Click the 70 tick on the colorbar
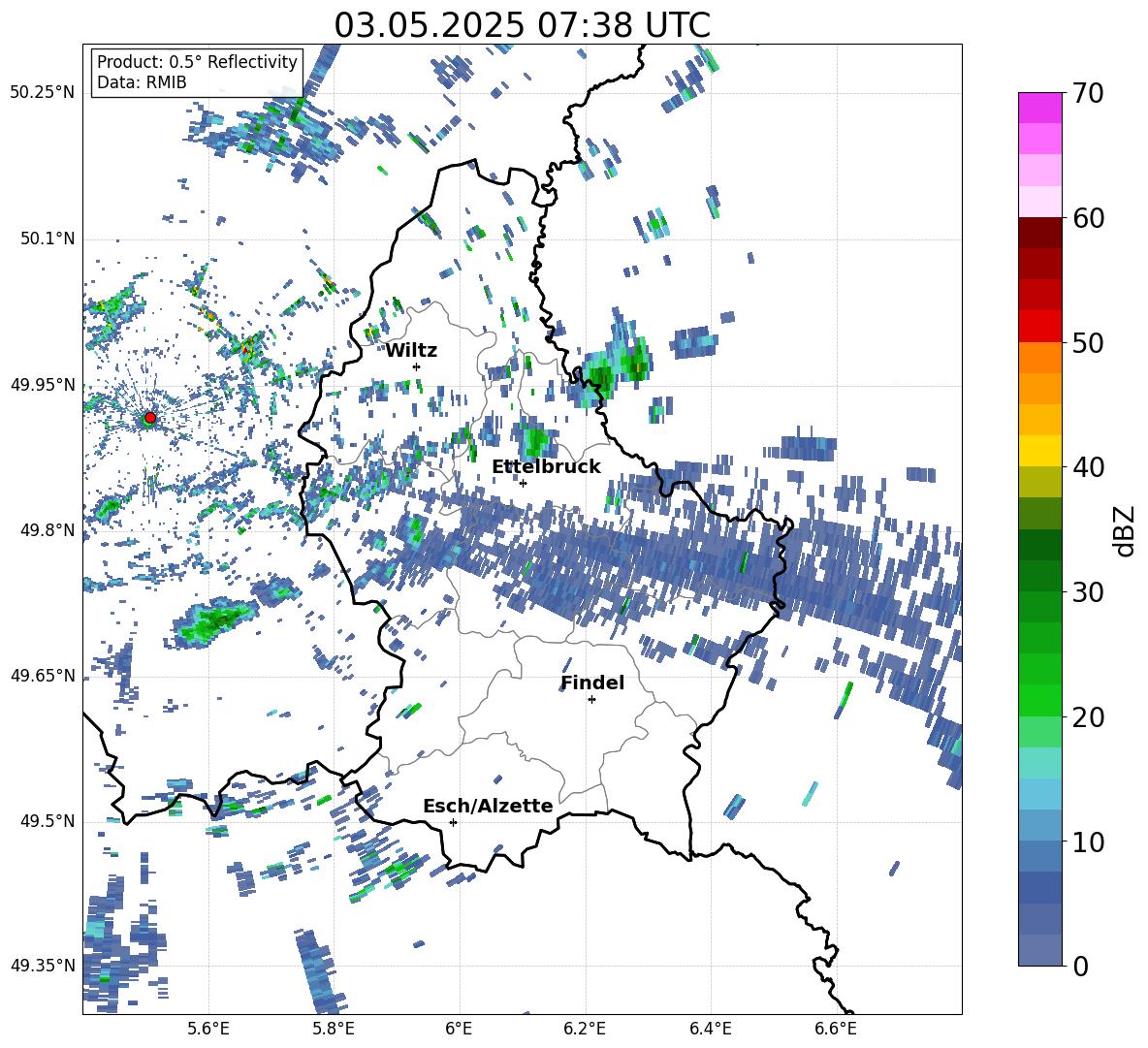Viewport: 1148px width, 1048px height. click(1086, 93)
